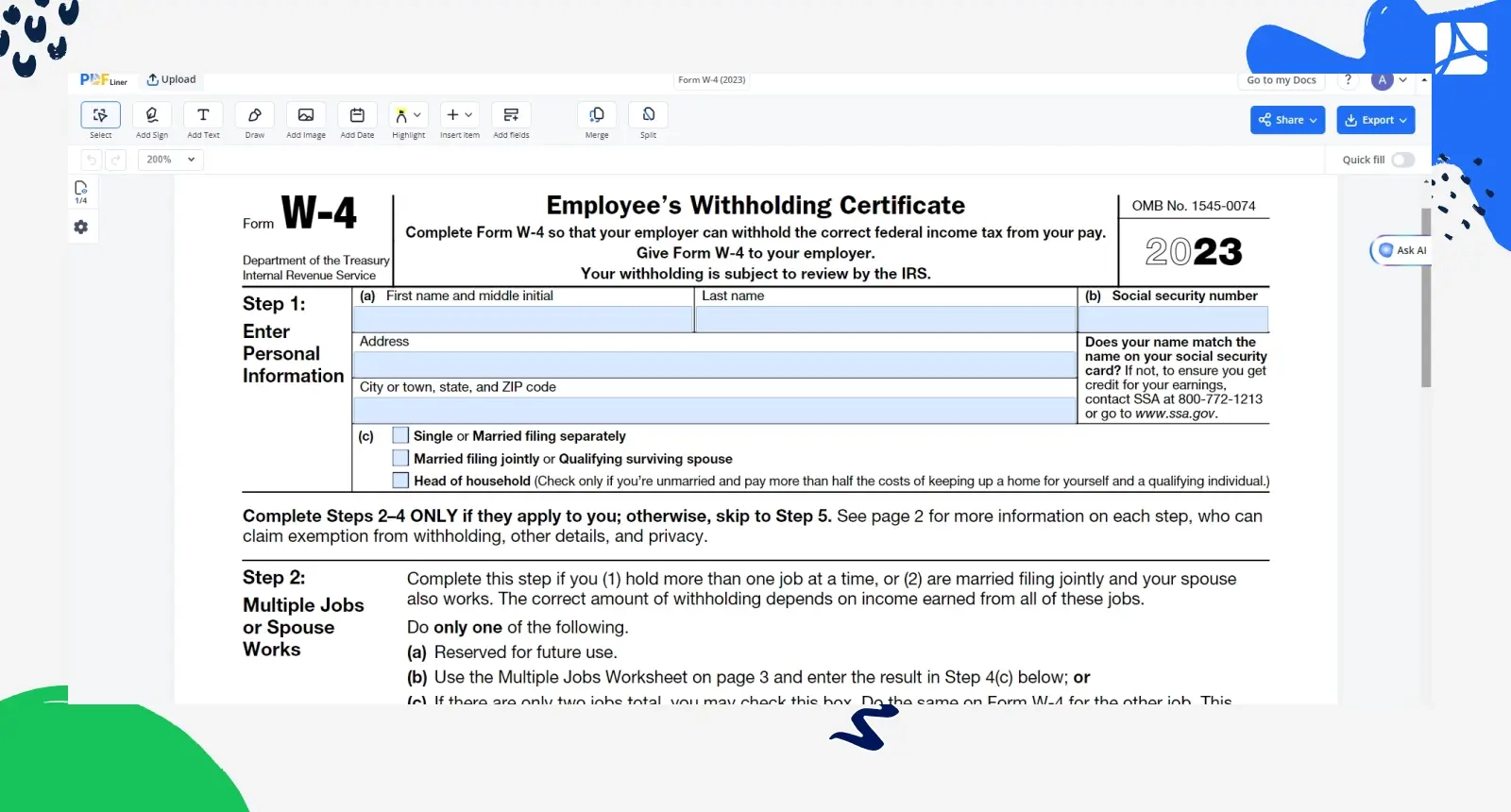Click the First name and middle initial field
Image resolution: width=1511 pixels, height=812 pixels.
[x=523, y=319]
